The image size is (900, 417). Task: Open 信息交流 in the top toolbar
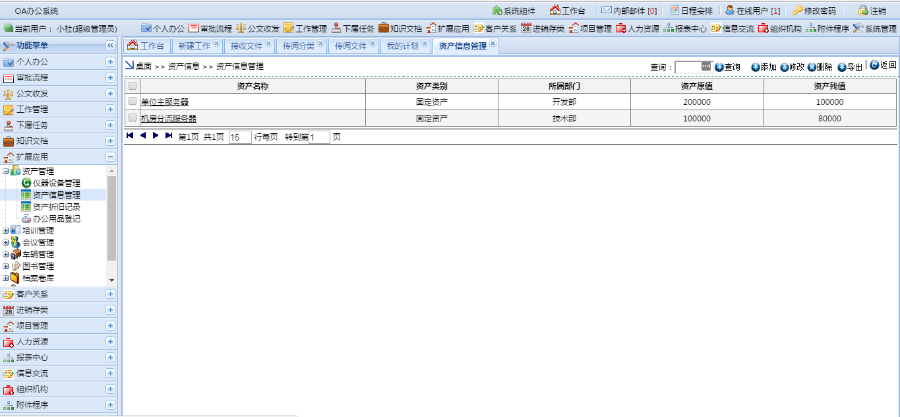pyautogui.click(x=732, y=28)
